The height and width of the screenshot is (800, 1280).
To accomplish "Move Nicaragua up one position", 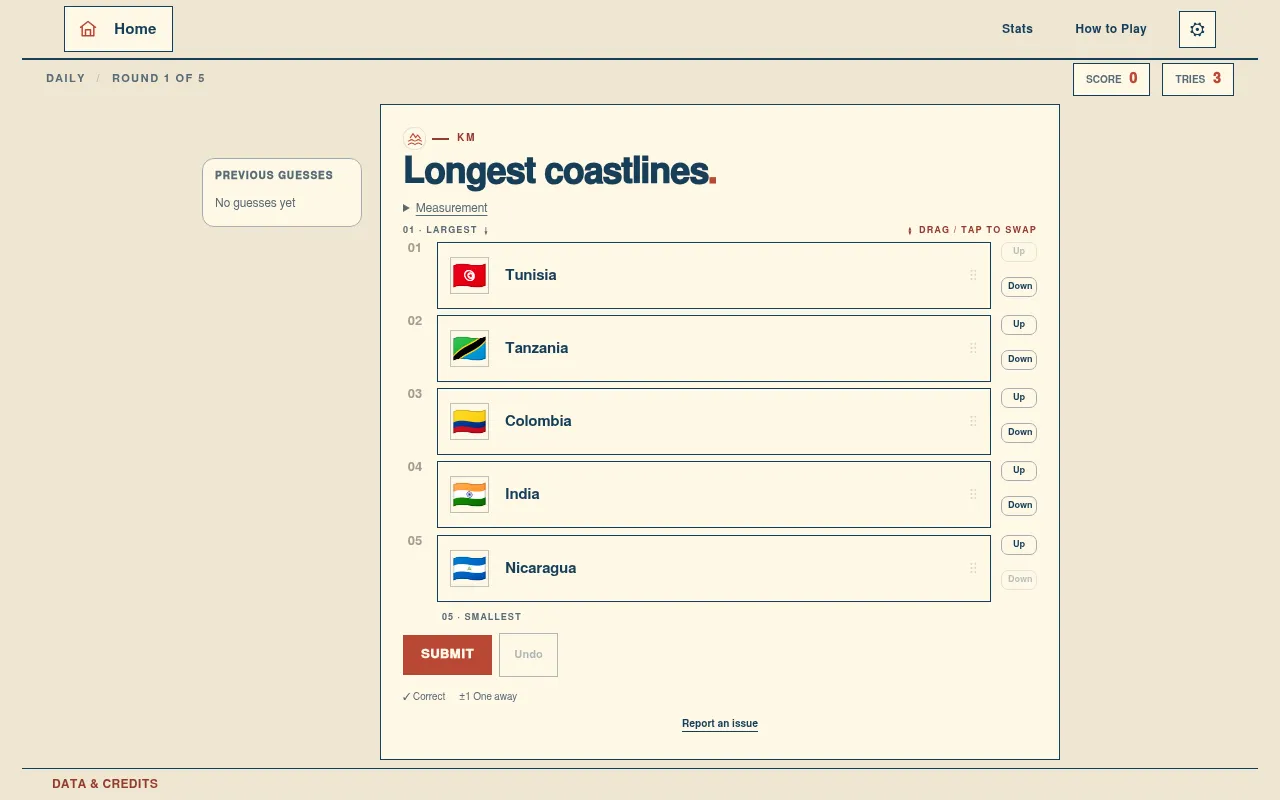I will [x=1019, y=545].
